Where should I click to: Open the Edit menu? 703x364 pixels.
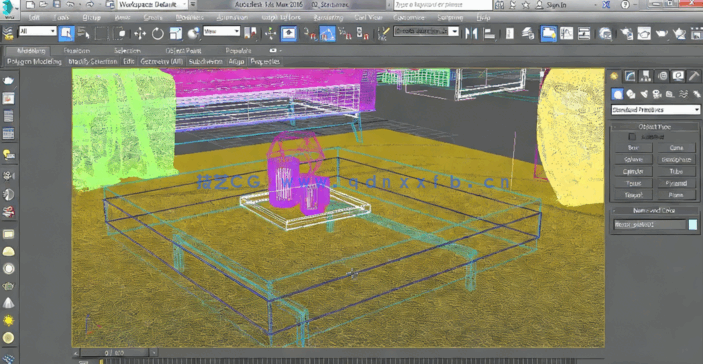point(35,17)
